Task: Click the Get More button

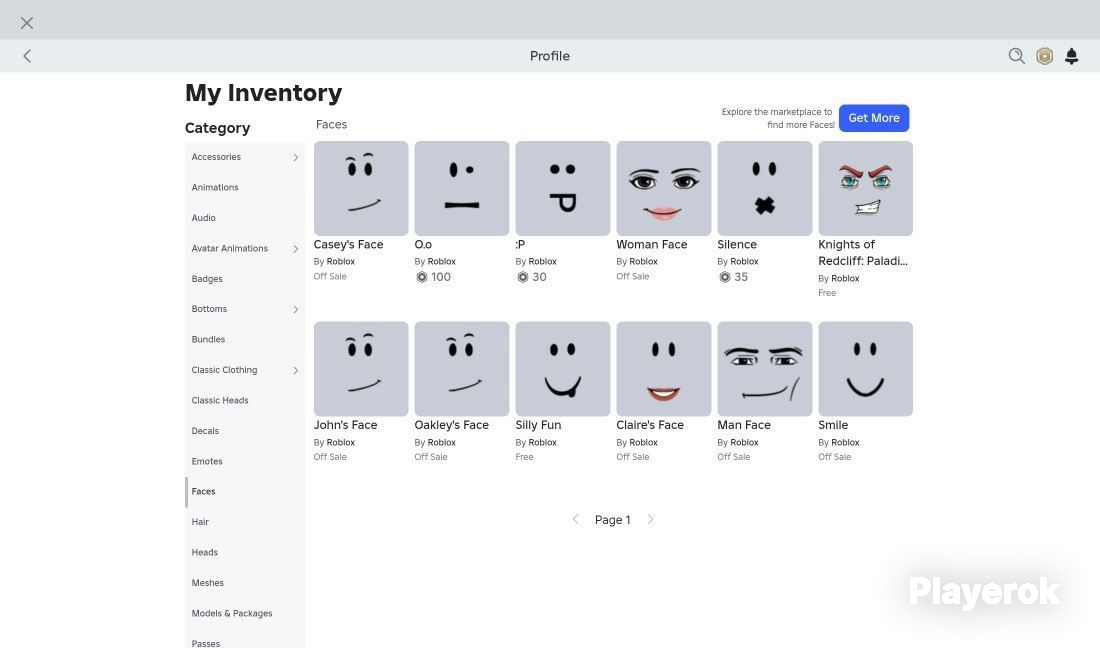Action: (873, 118)
